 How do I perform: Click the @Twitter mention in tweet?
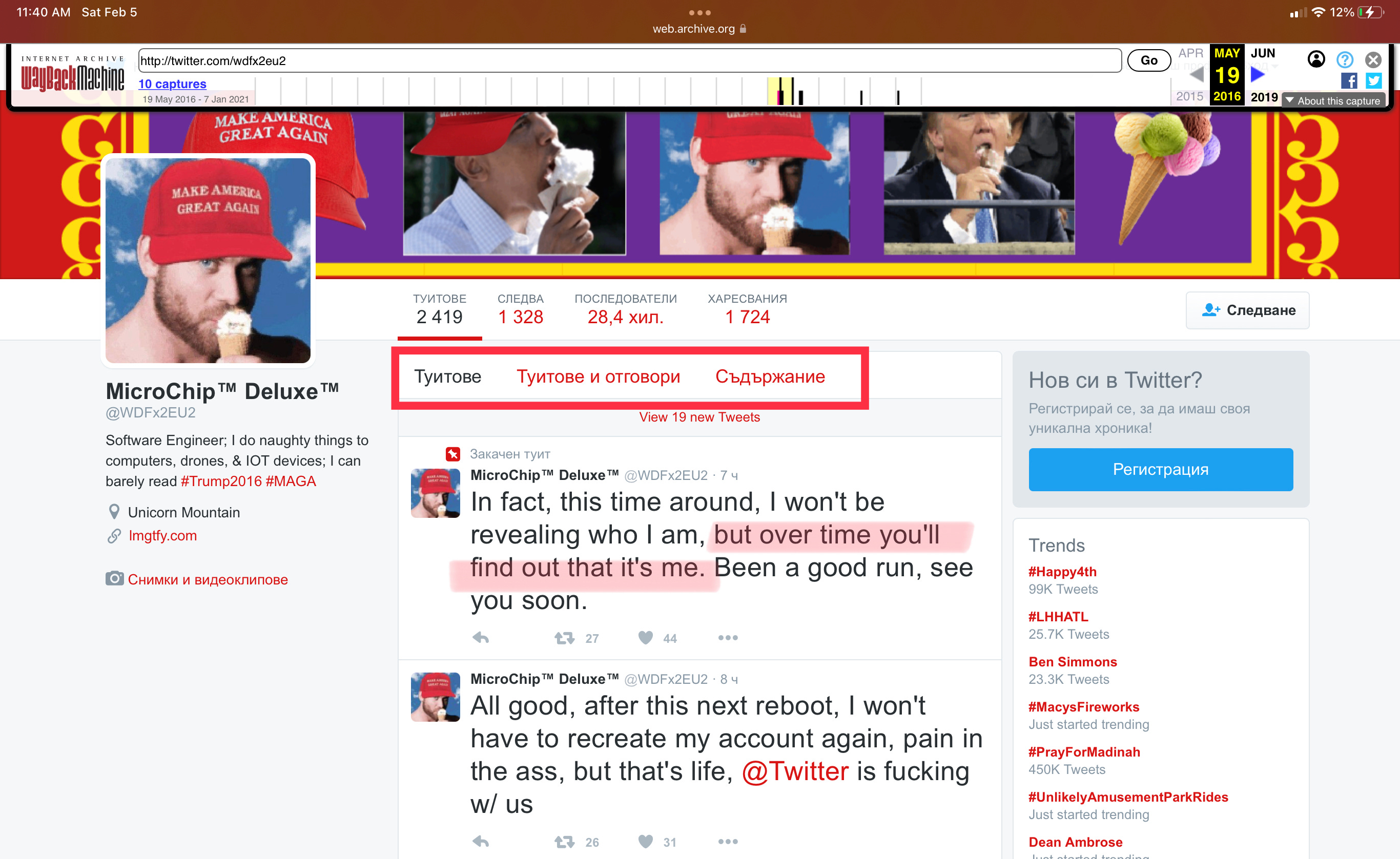pyautogui.click(x=795, y=771)
